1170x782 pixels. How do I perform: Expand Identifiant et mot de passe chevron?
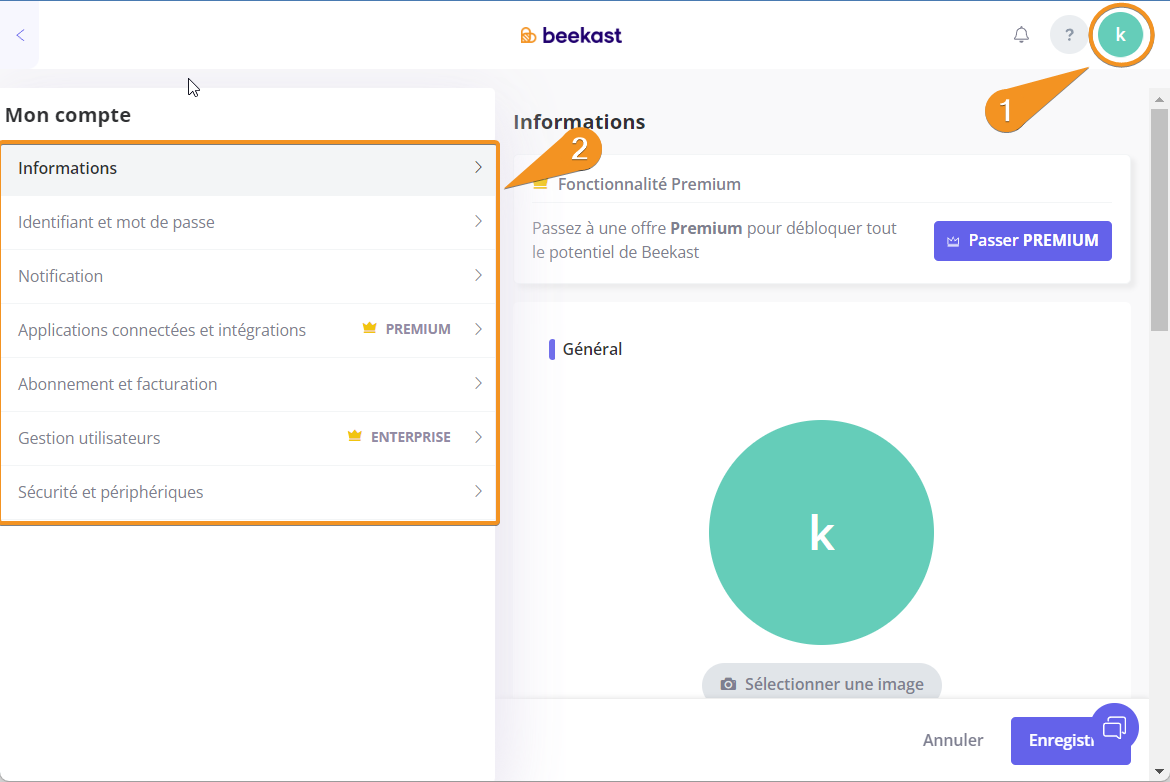(478, 222)
